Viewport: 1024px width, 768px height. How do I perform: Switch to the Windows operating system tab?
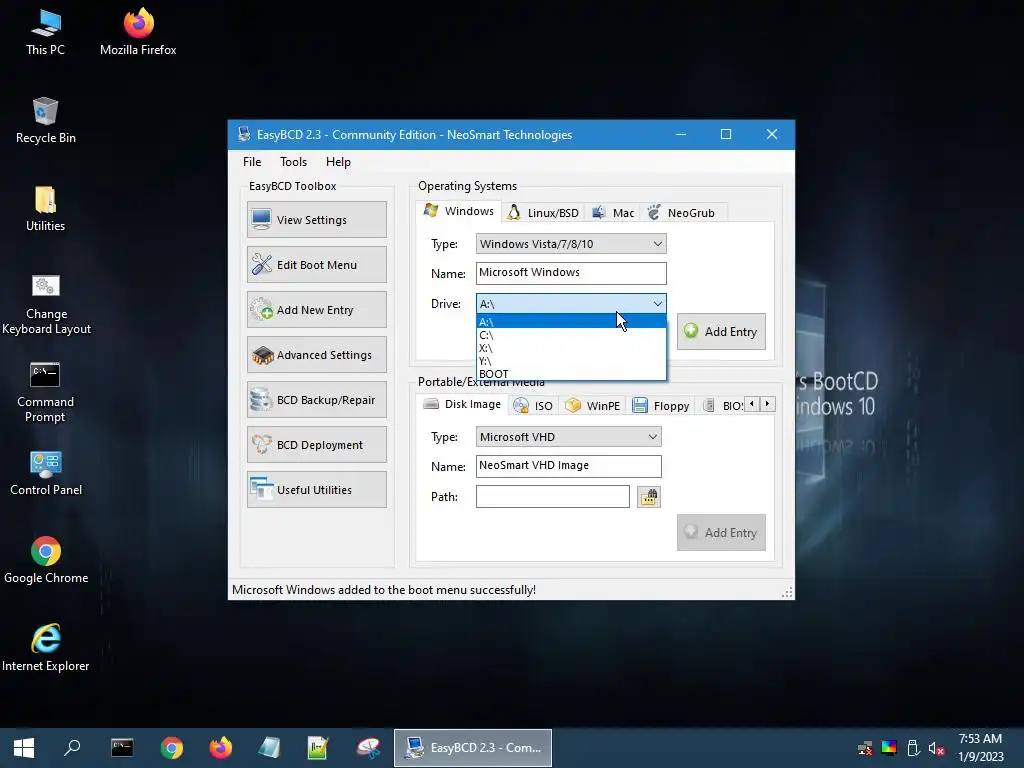point(459,211)
